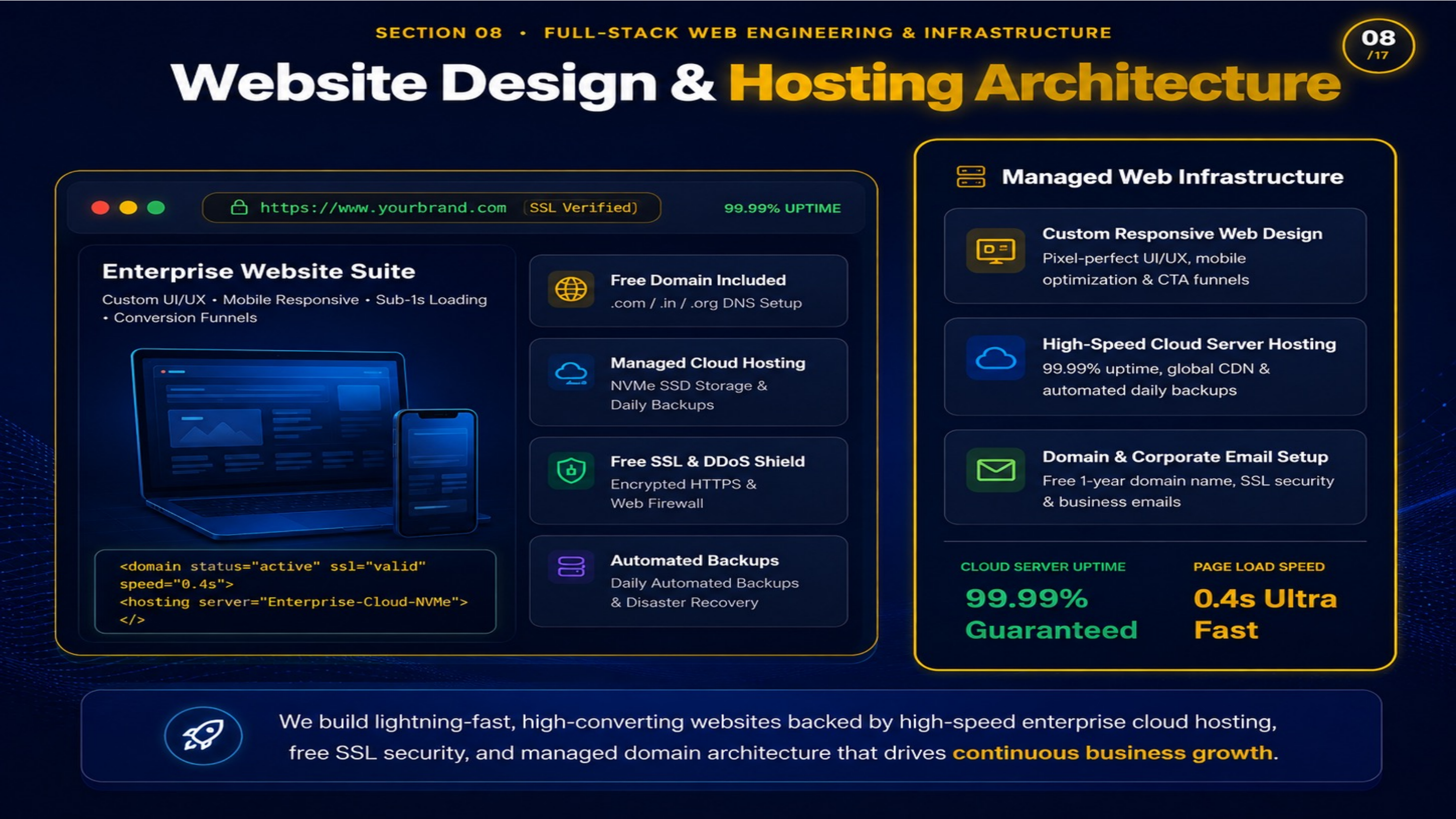Click the .com / .in / .org DNS Setup text
This screenshot has height=819, width=1456.
coord(706,303)
